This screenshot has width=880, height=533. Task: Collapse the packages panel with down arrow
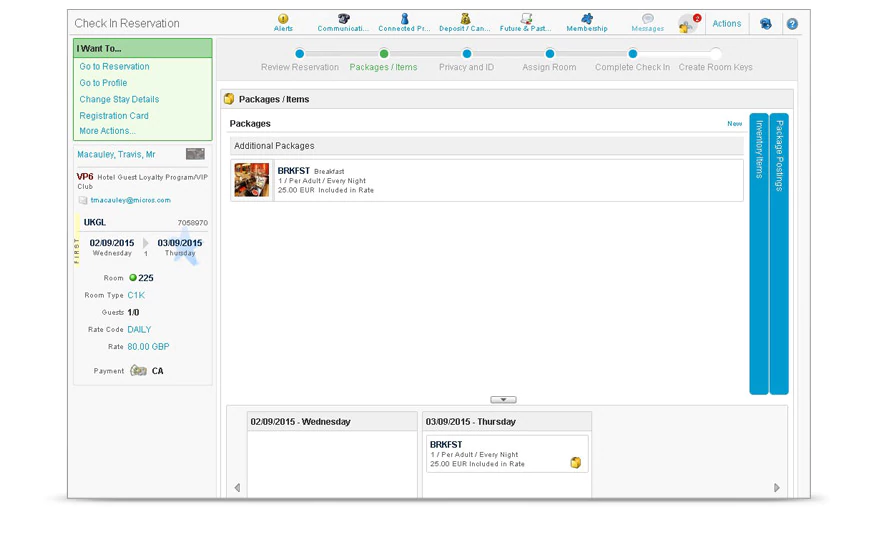coord(503,399)
